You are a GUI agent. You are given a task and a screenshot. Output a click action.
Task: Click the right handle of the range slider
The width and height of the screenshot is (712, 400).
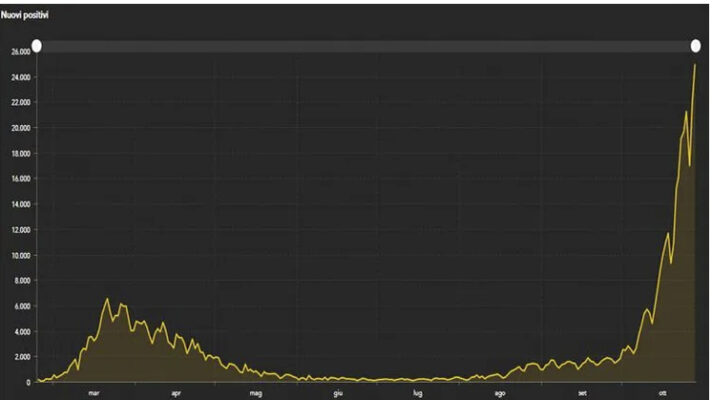point(696,46)
